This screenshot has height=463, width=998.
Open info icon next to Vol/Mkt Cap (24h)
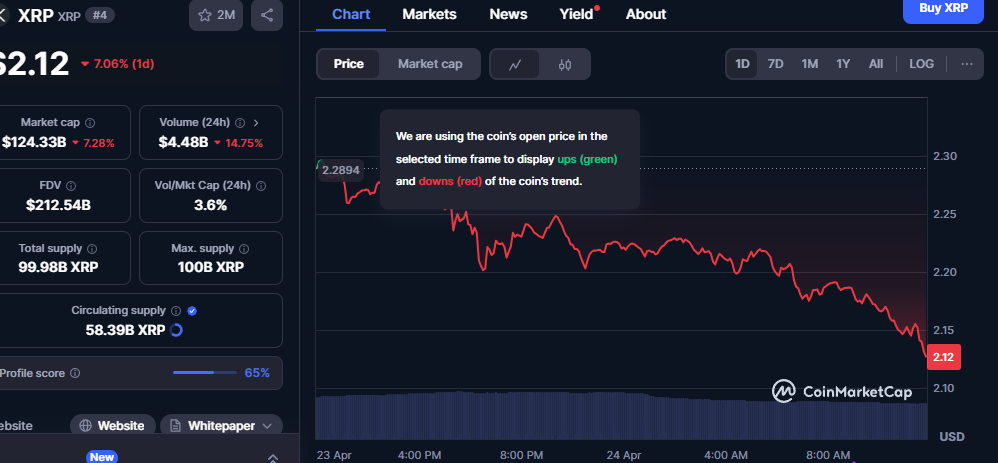click(x=261, y=185)
